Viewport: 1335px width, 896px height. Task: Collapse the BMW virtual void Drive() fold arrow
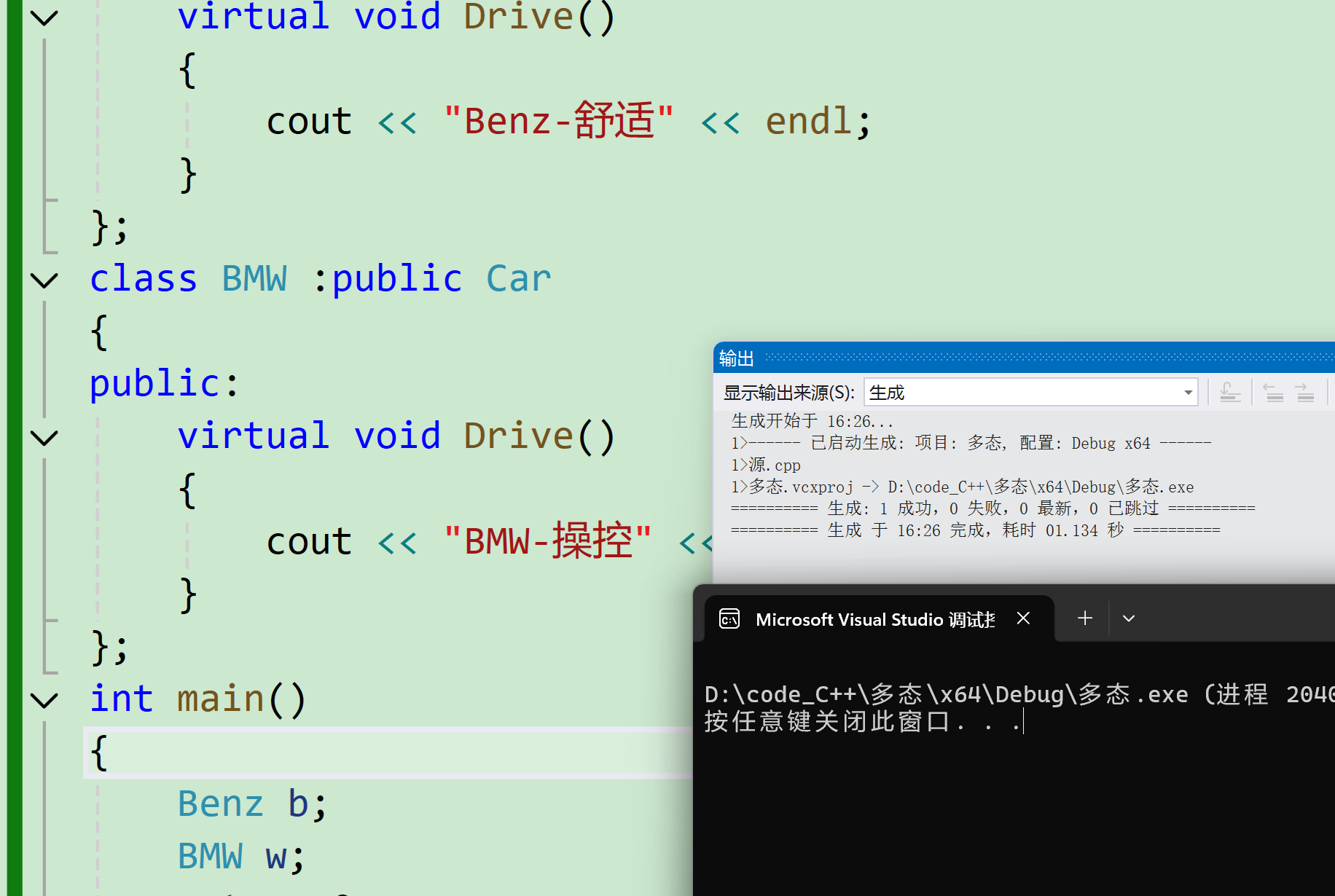point(44,437)
